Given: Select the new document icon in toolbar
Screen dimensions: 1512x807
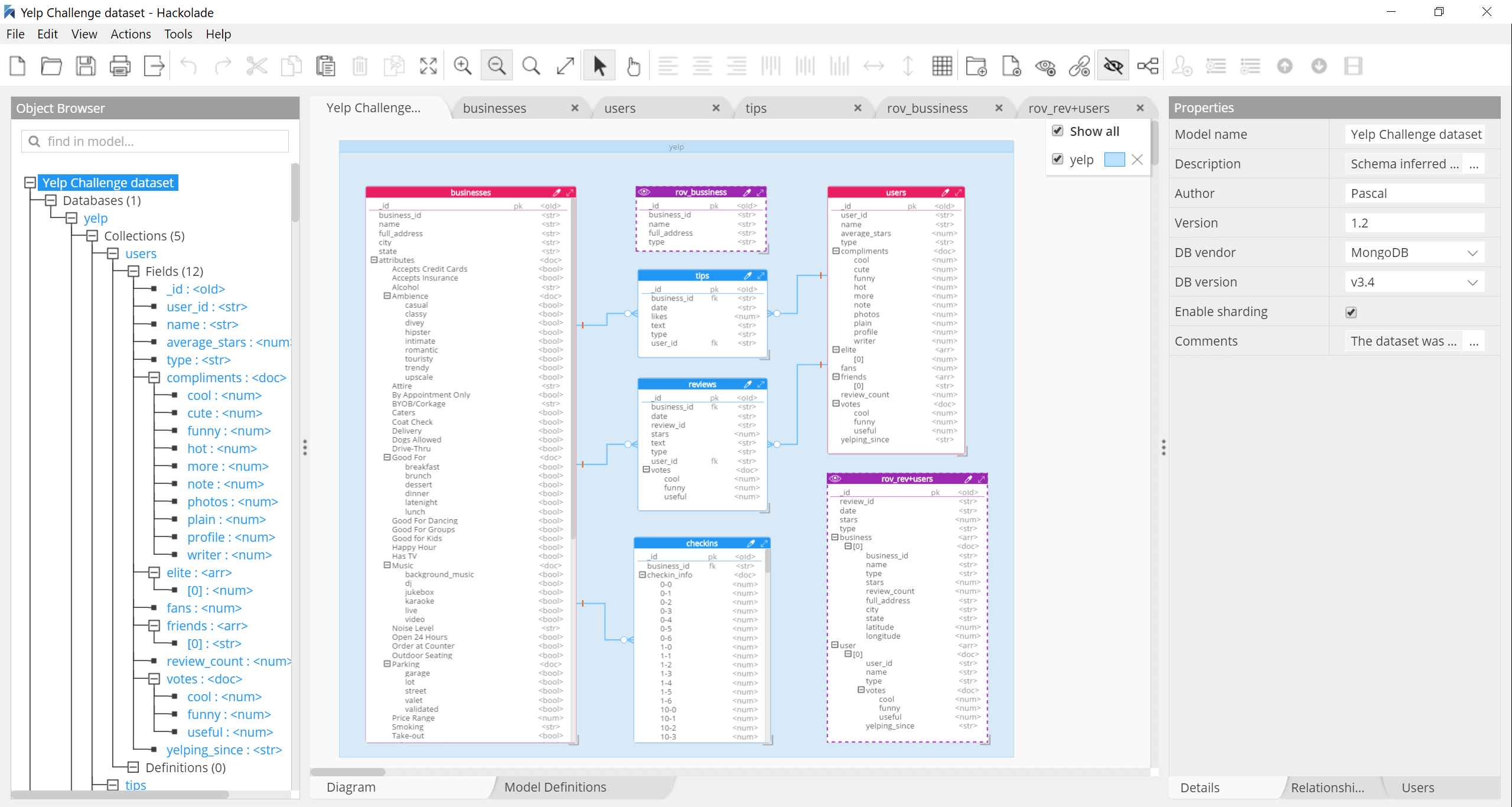Looking at the screenshot, I should click(x=19, y=66).
